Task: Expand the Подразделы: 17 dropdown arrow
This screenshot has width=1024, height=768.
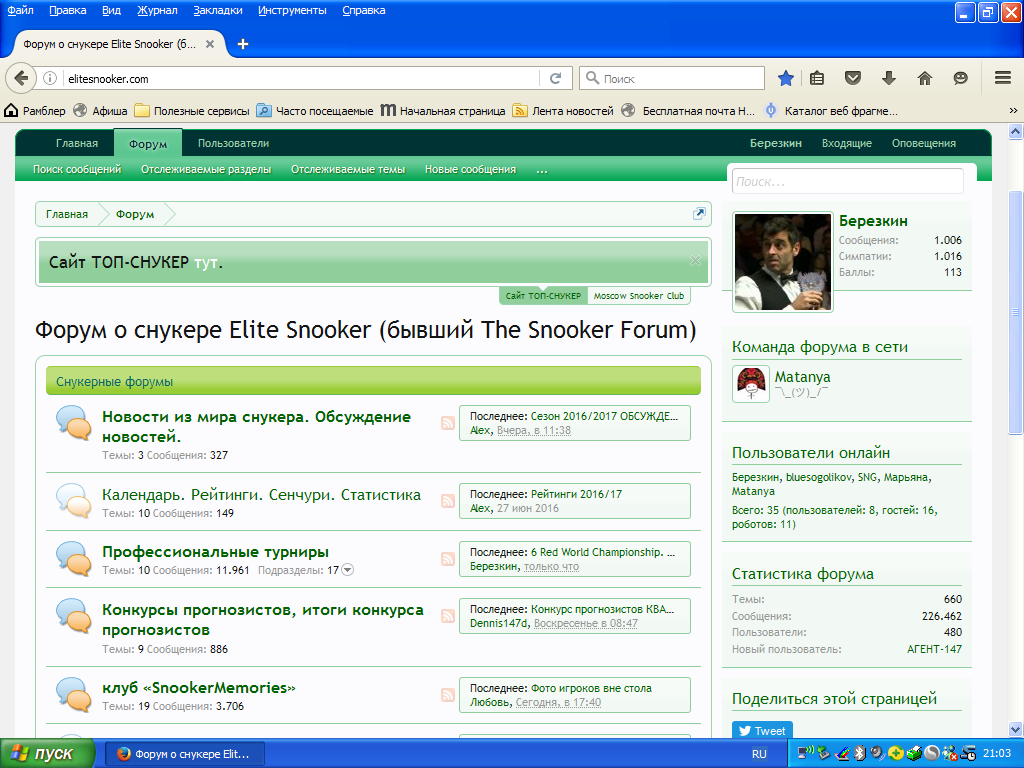Action: (x=348, y=570)
